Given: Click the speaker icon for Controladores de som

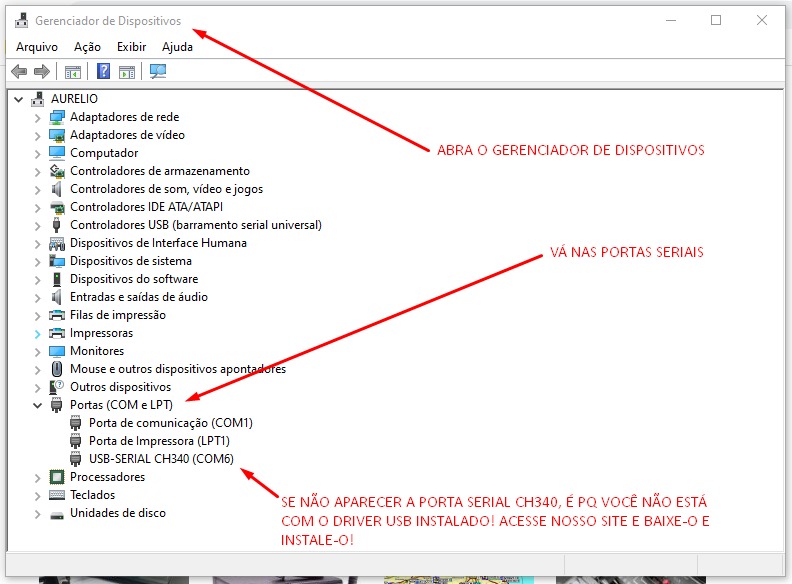Looking at the screenshot, I should tap(57, 189).
